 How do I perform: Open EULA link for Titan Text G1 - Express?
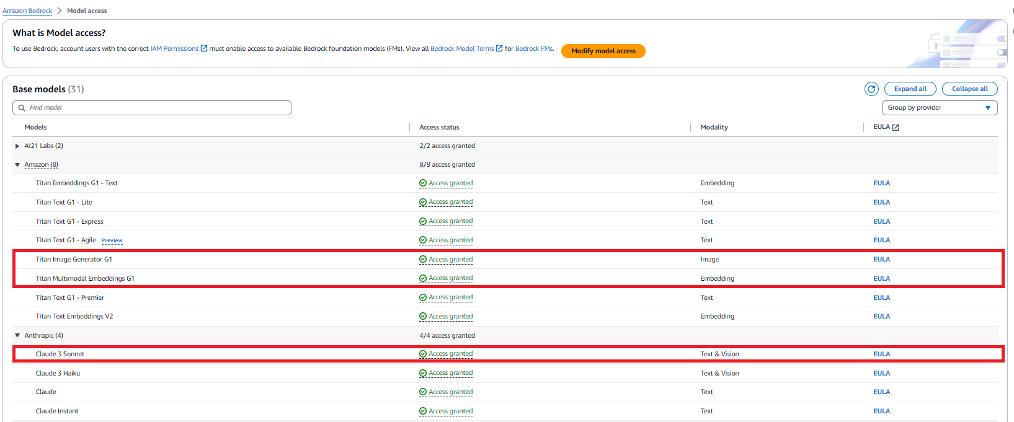click(881, 222)
